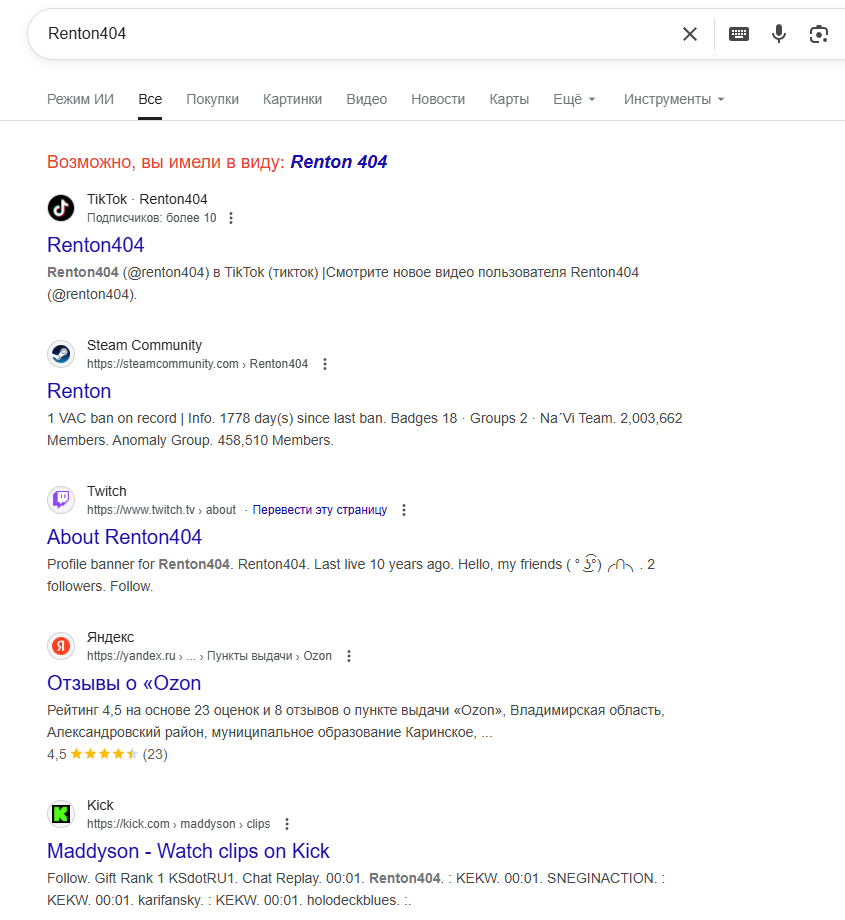The image size is (845, 920).
Task: Switch to the Карты tab
Action: [509, 99]
